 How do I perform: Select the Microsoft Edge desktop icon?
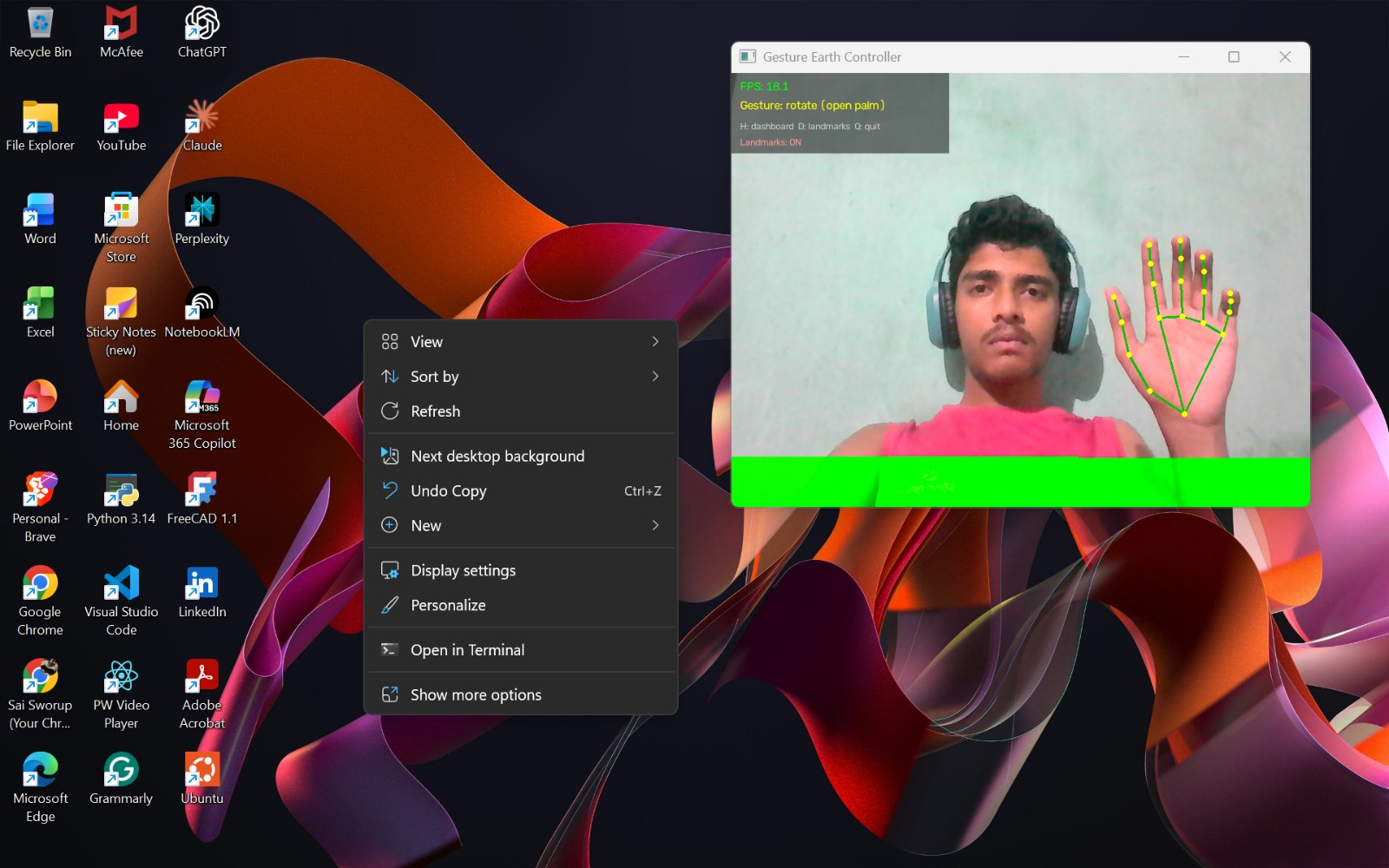[40, 788]
